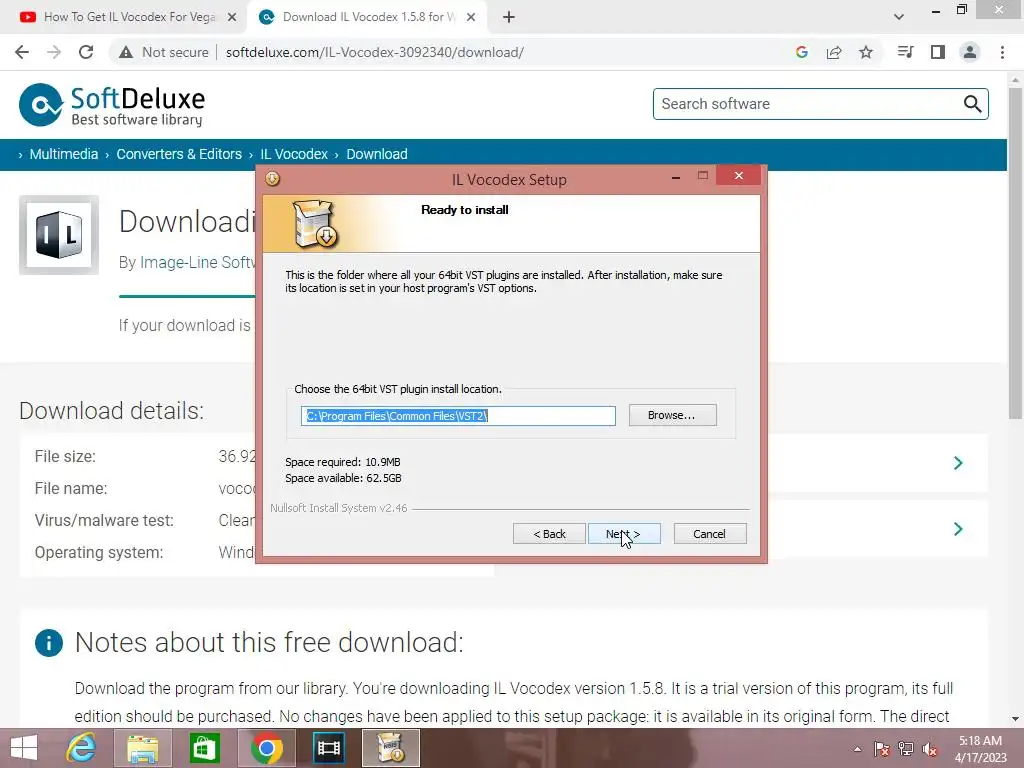The width and height of the screenshot is (1024, 768).
Task: Open File Explorer from taskbar
Action: [x=142, y=748]
